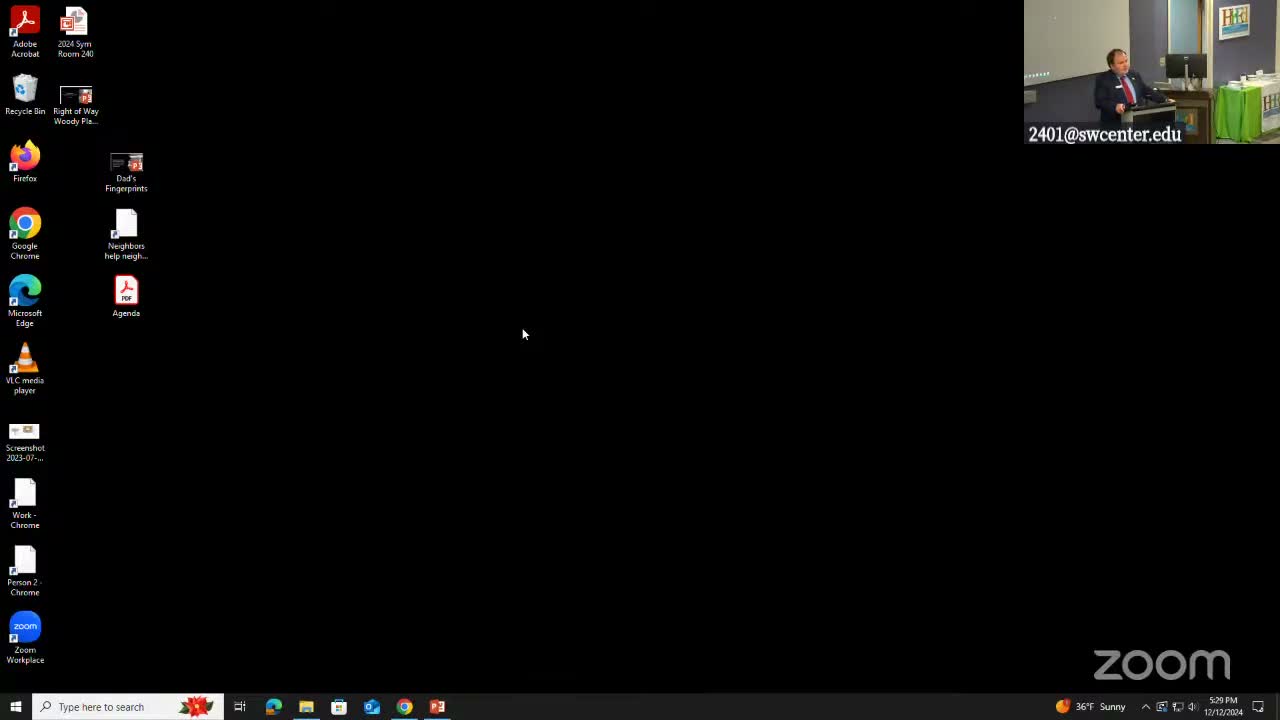Launch Microsoft Edge from the taskbar

click(x=273, y=707)
